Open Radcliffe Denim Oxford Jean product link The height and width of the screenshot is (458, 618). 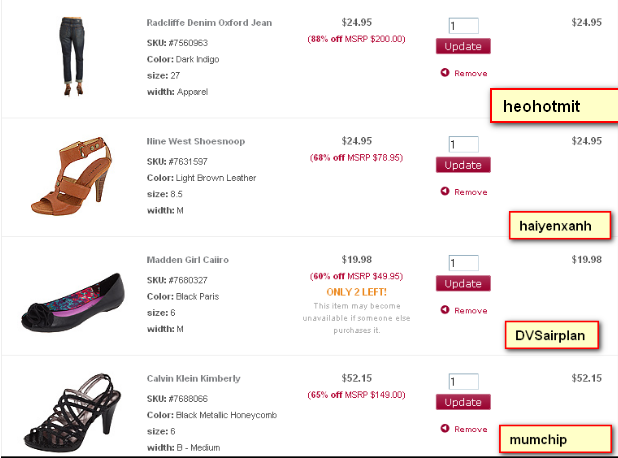tap(208, 22)
